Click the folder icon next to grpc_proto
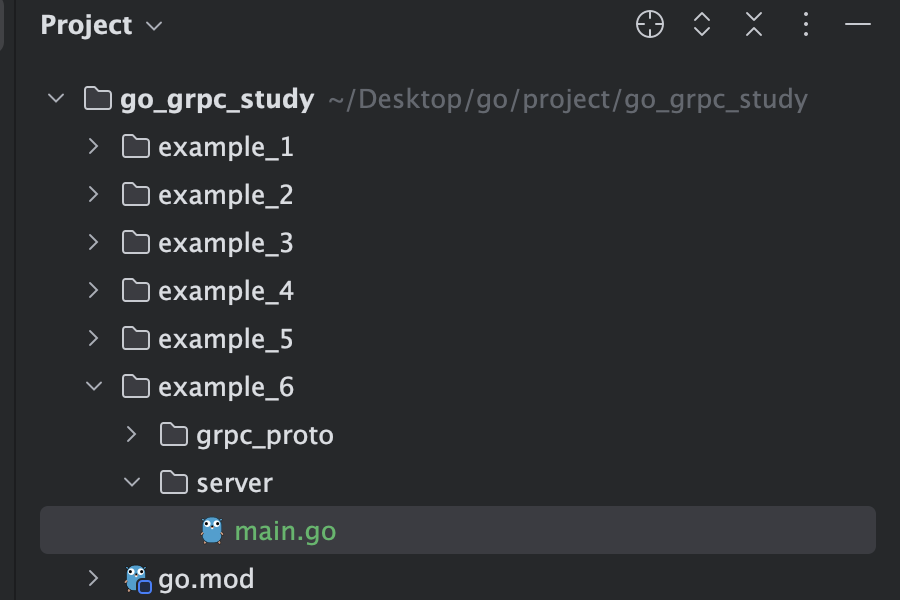This screenshot has width=900, height=600. tap(176, 434)
